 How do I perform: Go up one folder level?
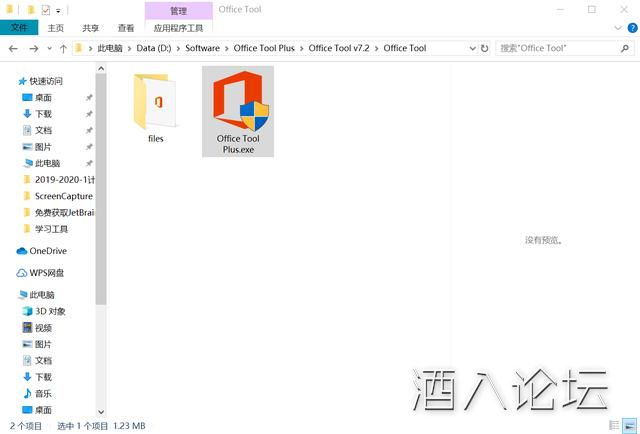coord(63,49)
